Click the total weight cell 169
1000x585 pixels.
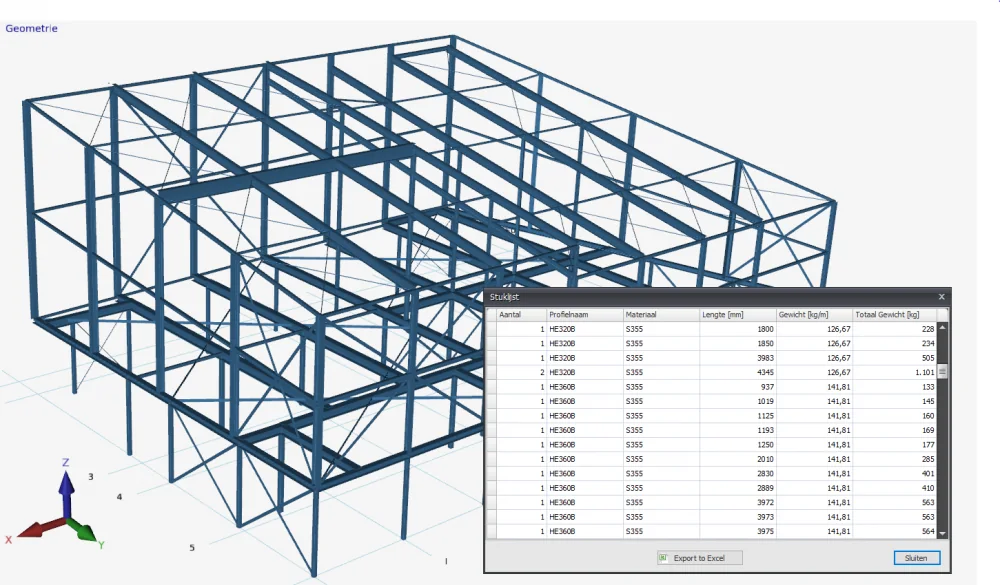895,430
